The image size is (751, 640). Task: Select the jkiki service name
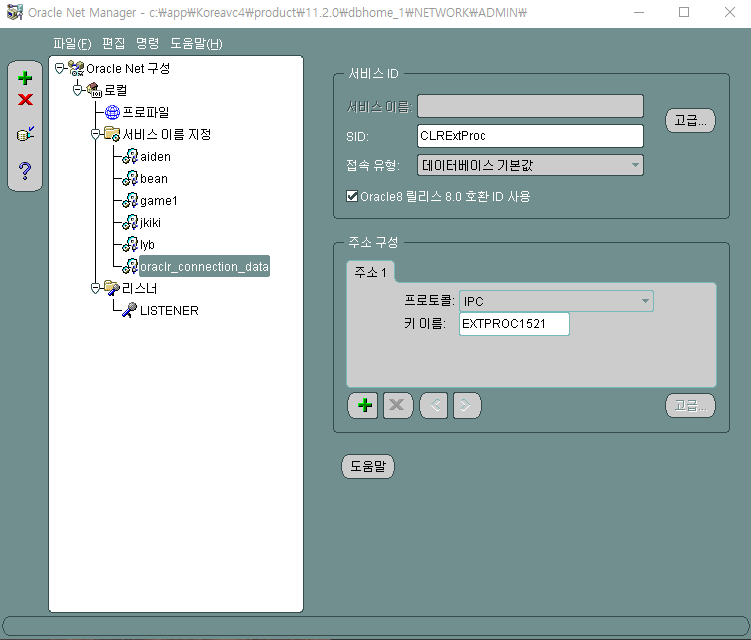coord(150,223)
